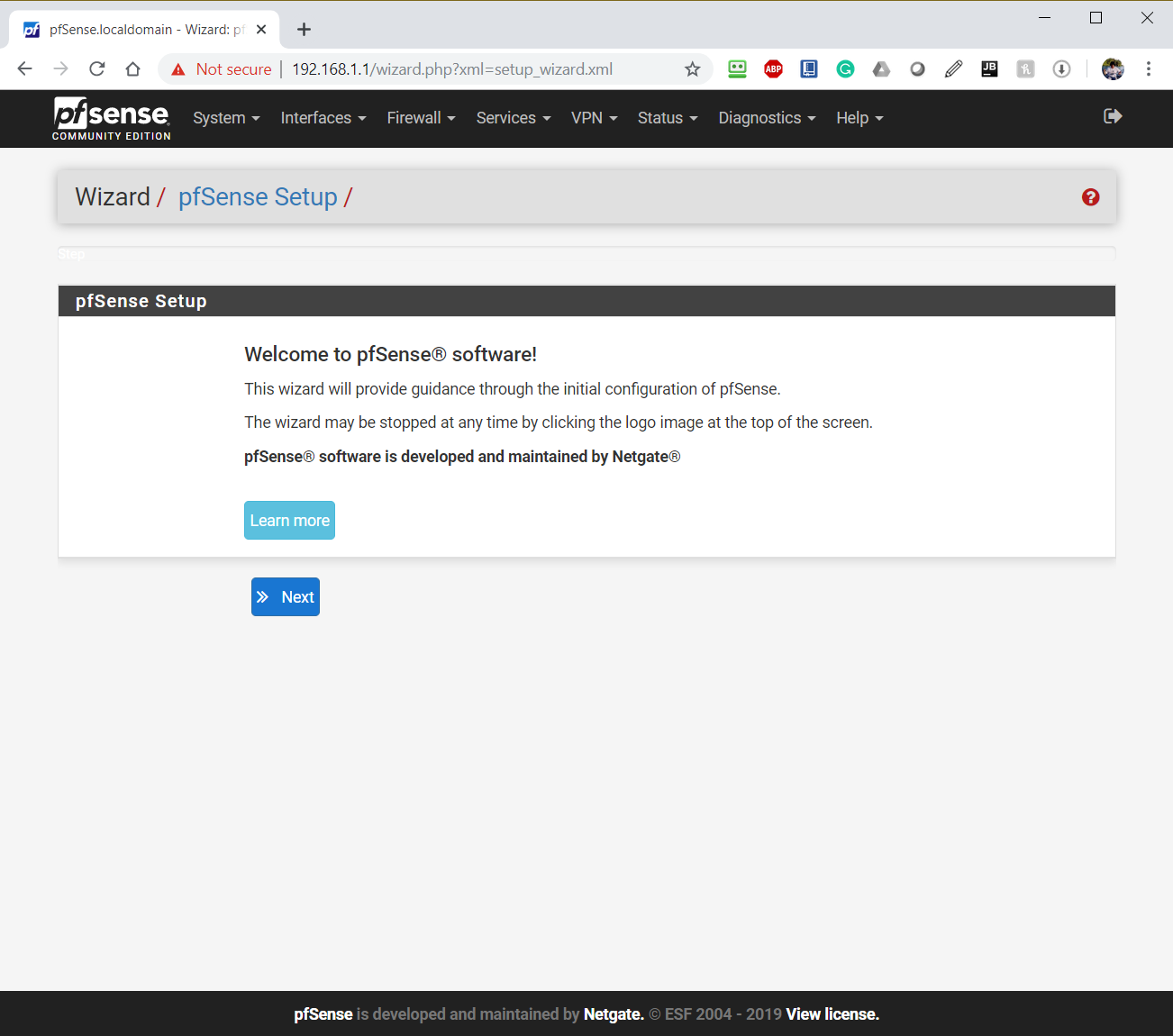The image size is (1173, 1036).
Task: Expand the Services dropdown menu
Action: pyautogui.click(x=514, y=118)
